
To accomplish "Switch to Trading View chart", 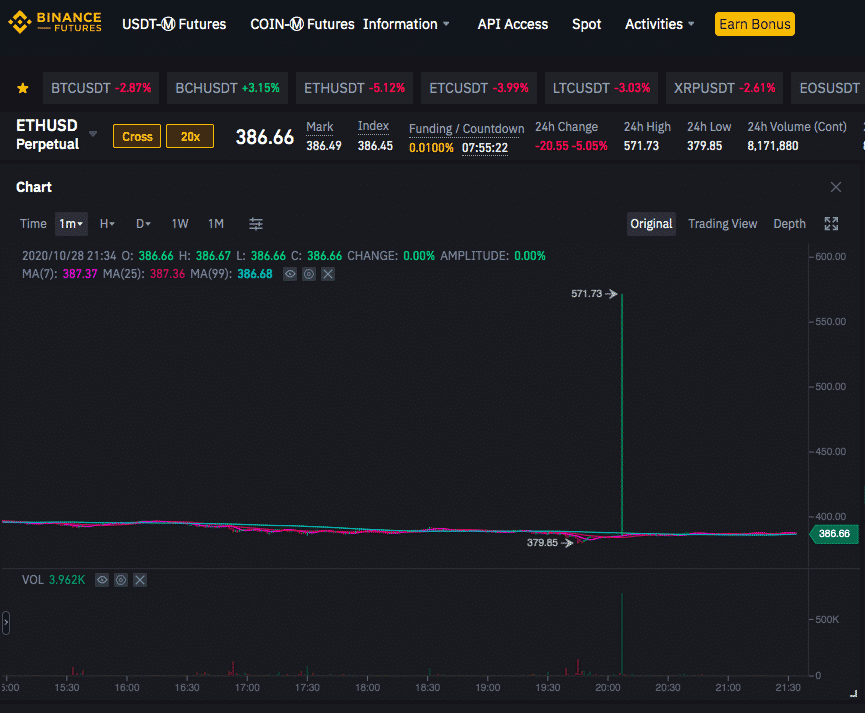I will (x=722, y=224).
